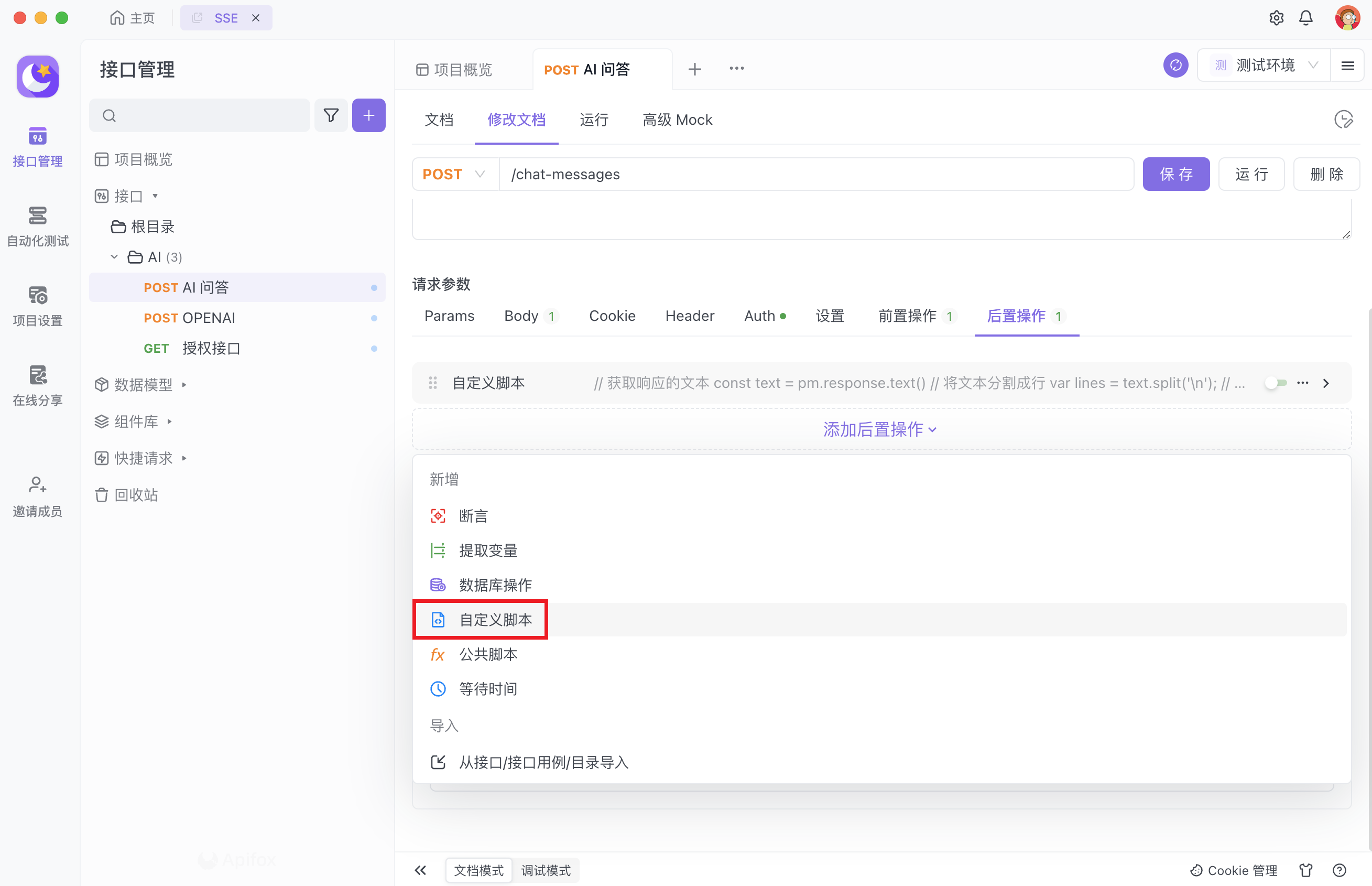Open 在线分享 sidebar icon
The height and width of the screenshot is (886, 1372).
coord(37,385)
